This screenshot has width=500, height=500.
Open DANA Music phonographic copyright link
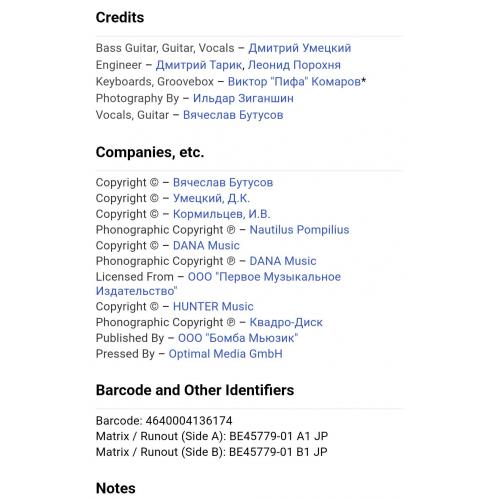point(283,261)
